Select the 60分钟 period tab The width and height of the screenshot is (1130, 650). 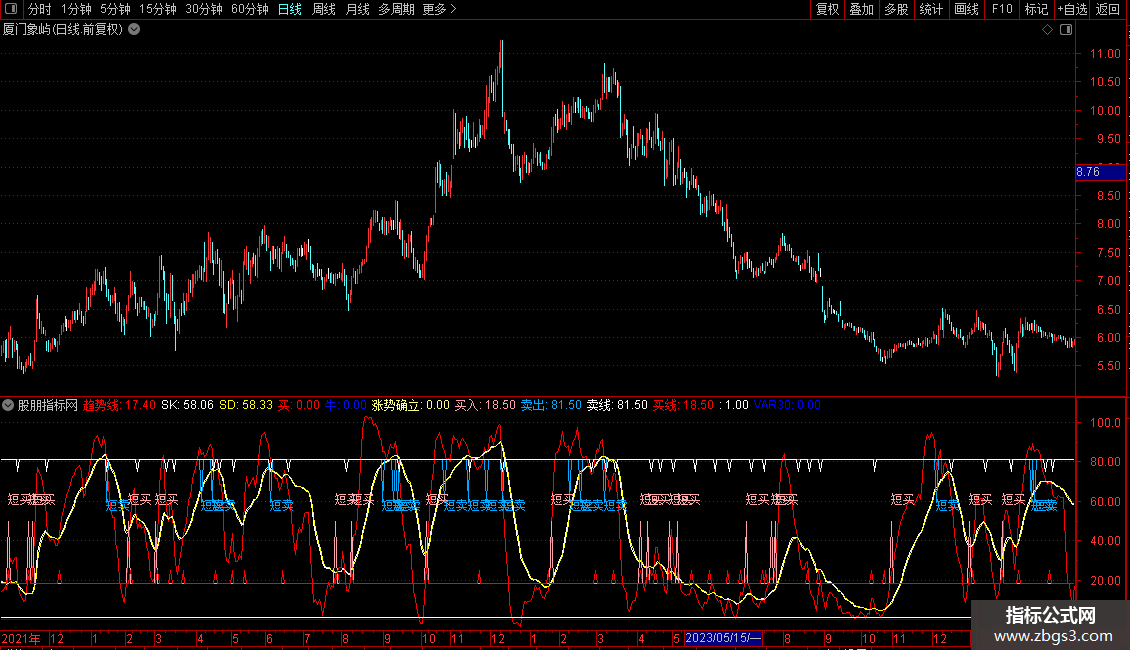click(249, 9)
